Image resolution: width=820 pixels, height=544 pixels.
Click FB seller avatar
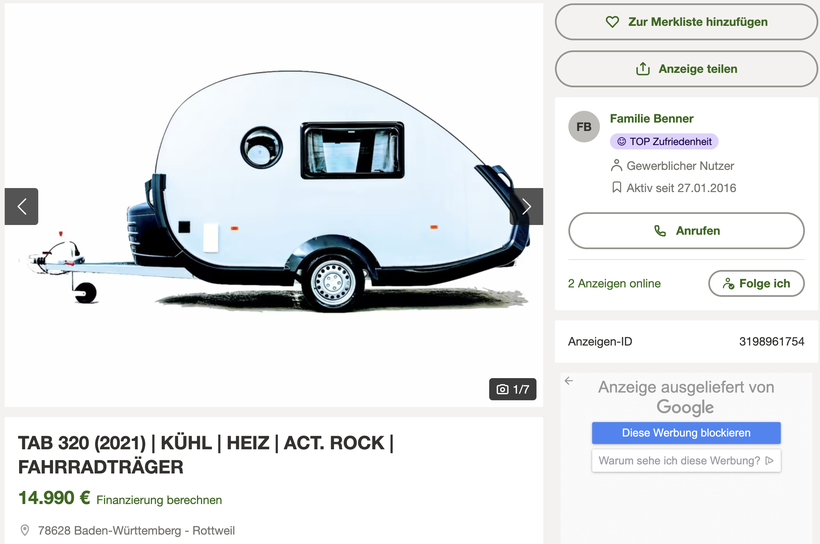click(583, 127)
